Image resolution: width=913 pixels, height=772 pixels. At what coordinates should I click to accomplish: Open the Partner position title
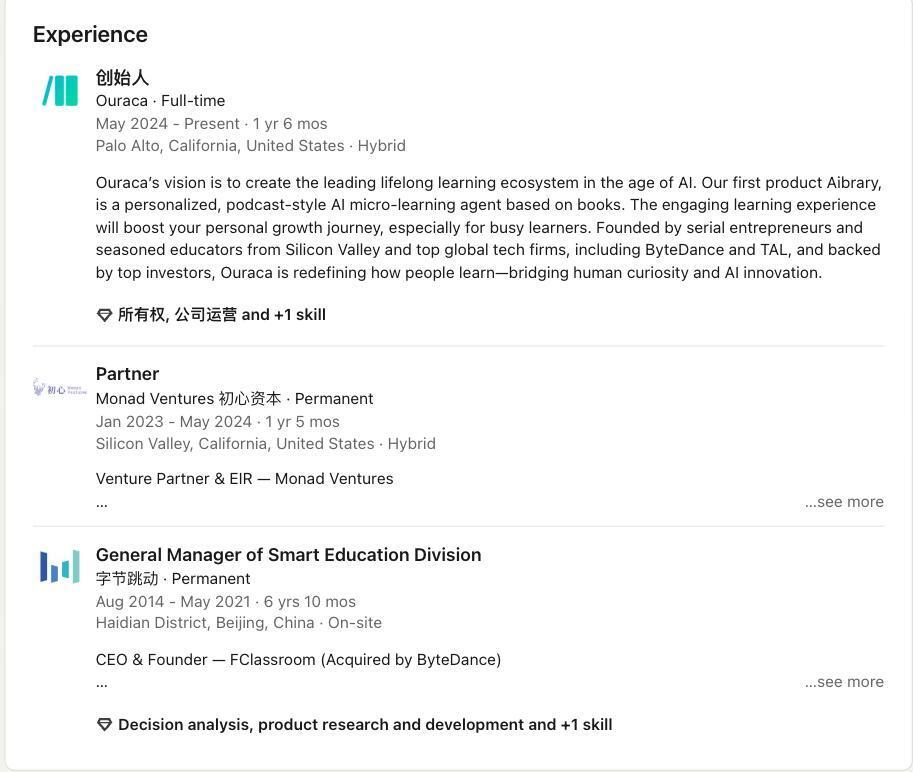127,374
